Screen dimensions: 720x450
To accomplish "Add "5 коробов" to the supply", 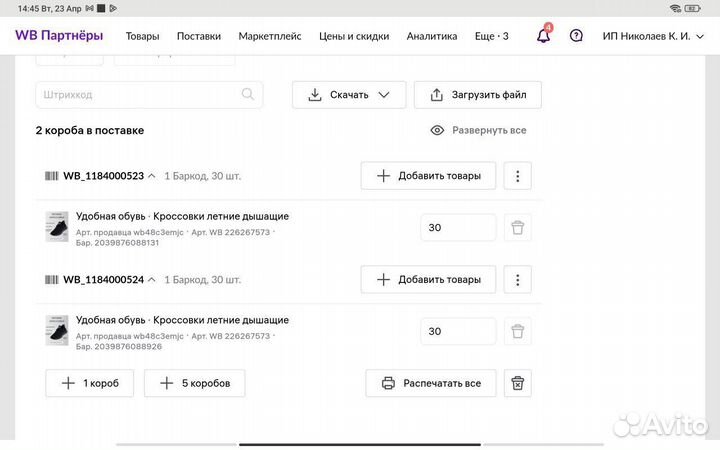I will tap(194, 383).
